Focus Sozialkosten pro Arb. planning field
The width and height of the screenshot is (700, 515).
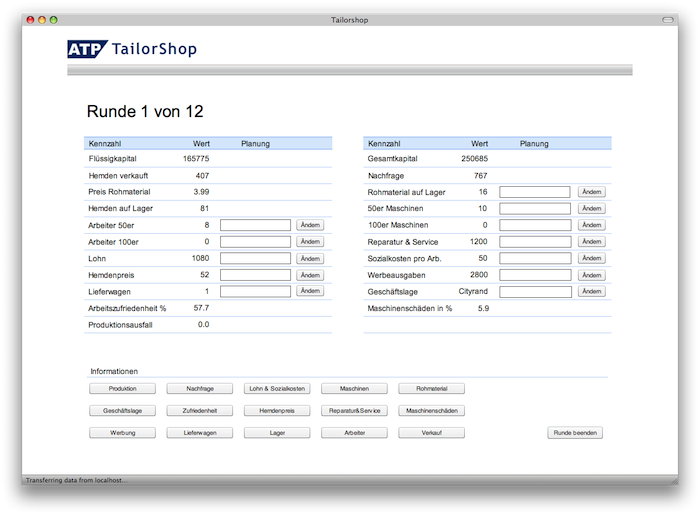pos(535,258)
